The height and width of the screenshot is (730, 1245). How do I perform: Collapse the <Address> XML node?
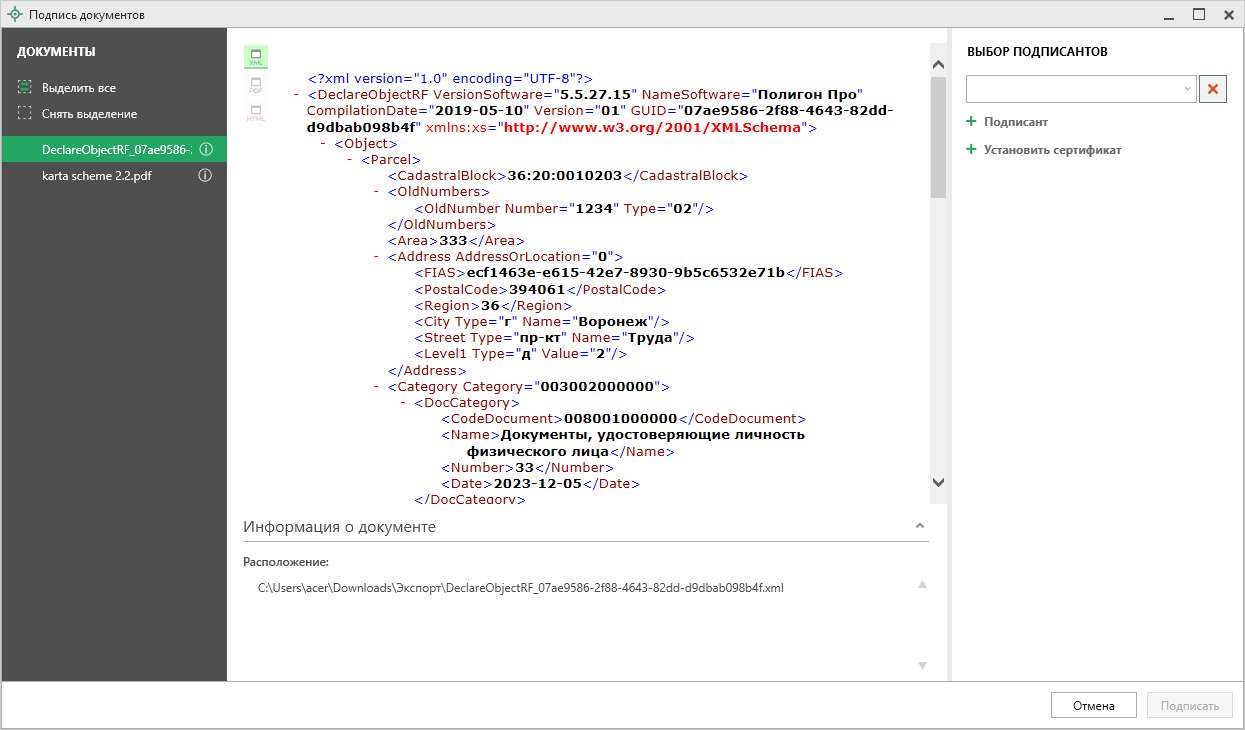tap(377, 256)
